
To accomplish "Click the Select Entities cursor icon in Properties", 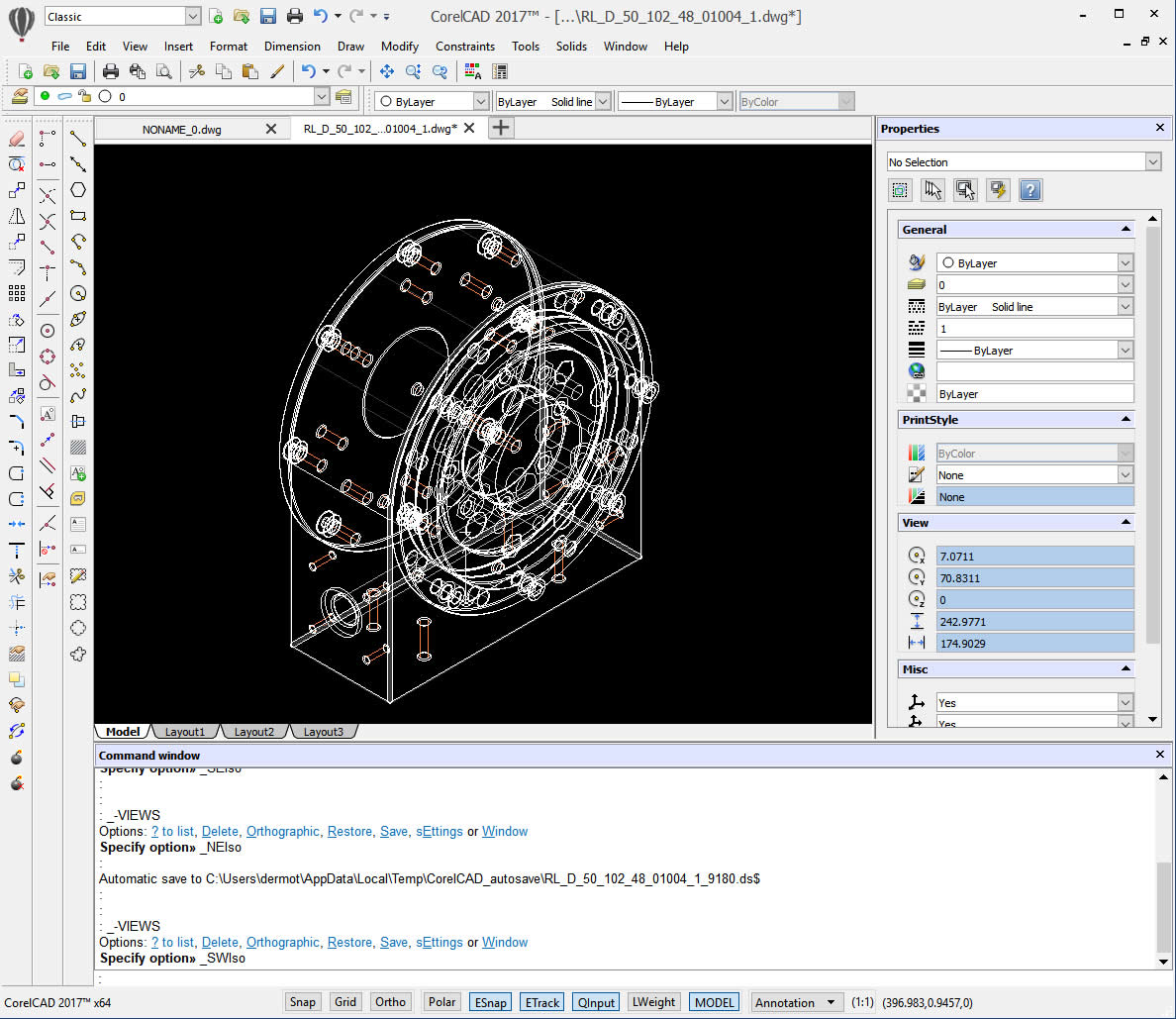I will click(x=932, y=190).
